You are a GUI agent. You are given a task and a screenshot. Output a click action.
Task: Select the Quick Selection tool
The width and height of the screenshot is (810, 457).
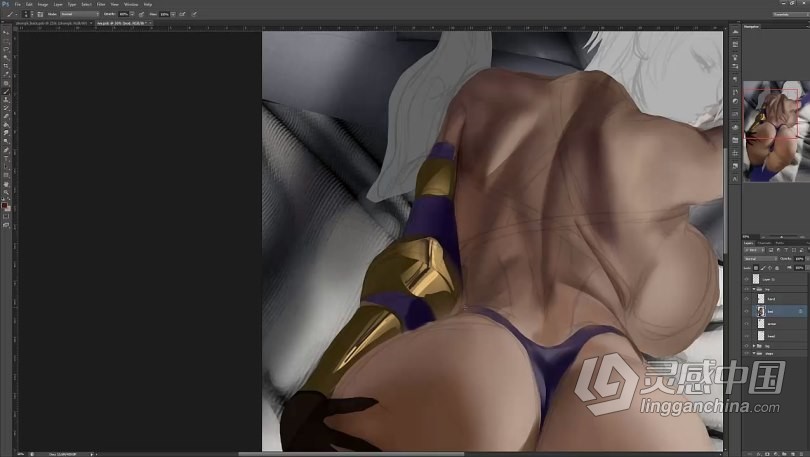click(x=6, y=57)
